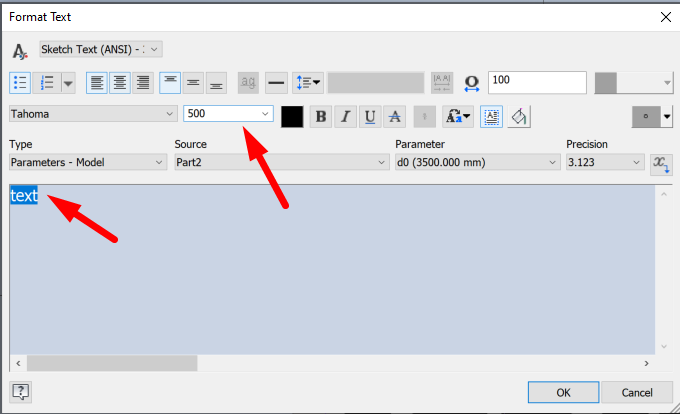The width and height of the screenshot is (680, 414).
Task: Open the text case change dropdown
Action: point(458,116)
